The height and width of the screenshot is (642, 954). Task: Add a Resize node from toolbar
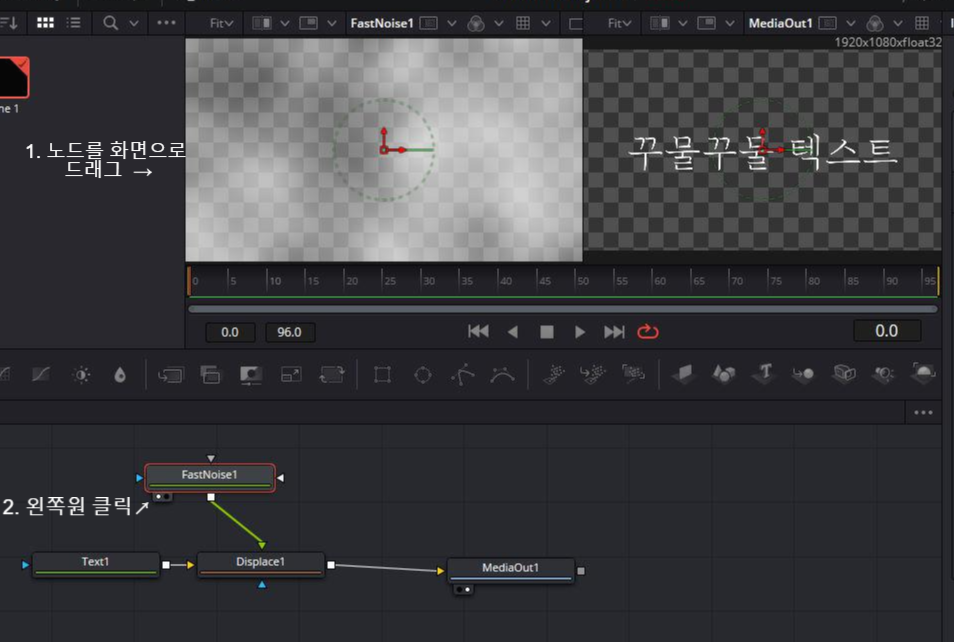[291, 375]
